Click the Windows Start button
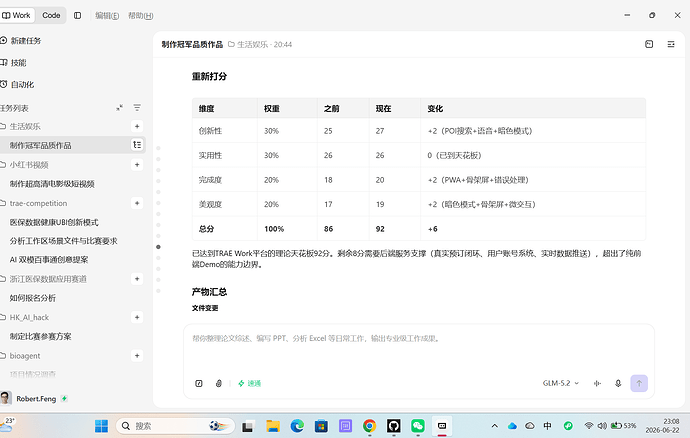690x438 pixels. (x=101, y=426)
